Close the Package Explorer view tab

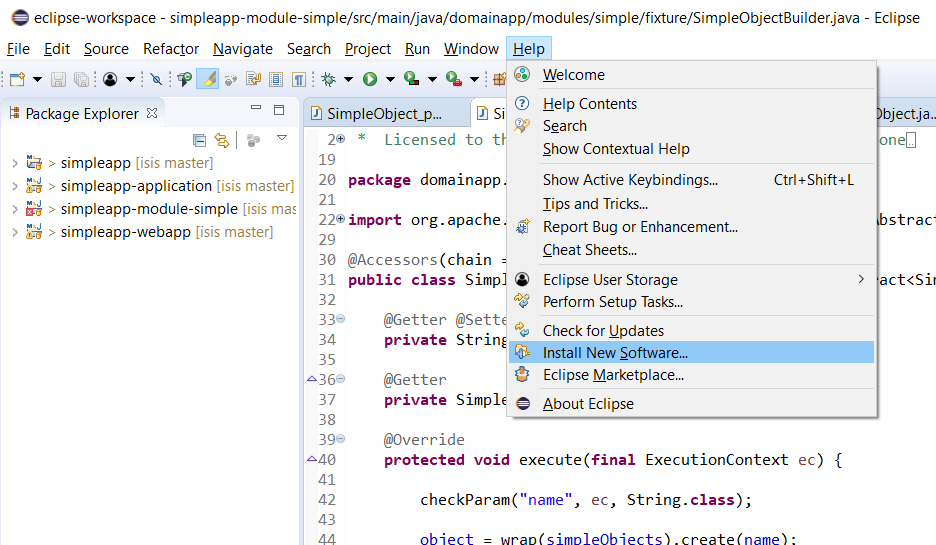[152, 113]
